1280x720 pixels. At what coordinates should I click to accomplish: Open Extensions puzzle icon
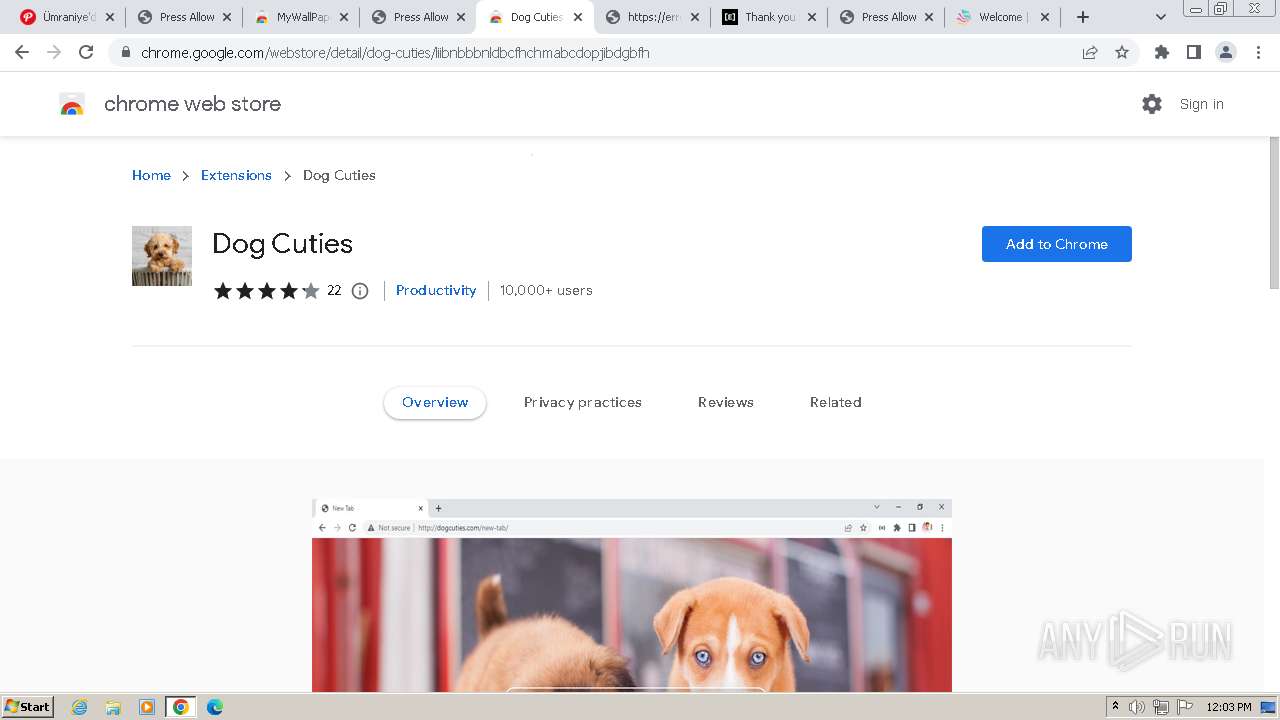[1161, 52]
